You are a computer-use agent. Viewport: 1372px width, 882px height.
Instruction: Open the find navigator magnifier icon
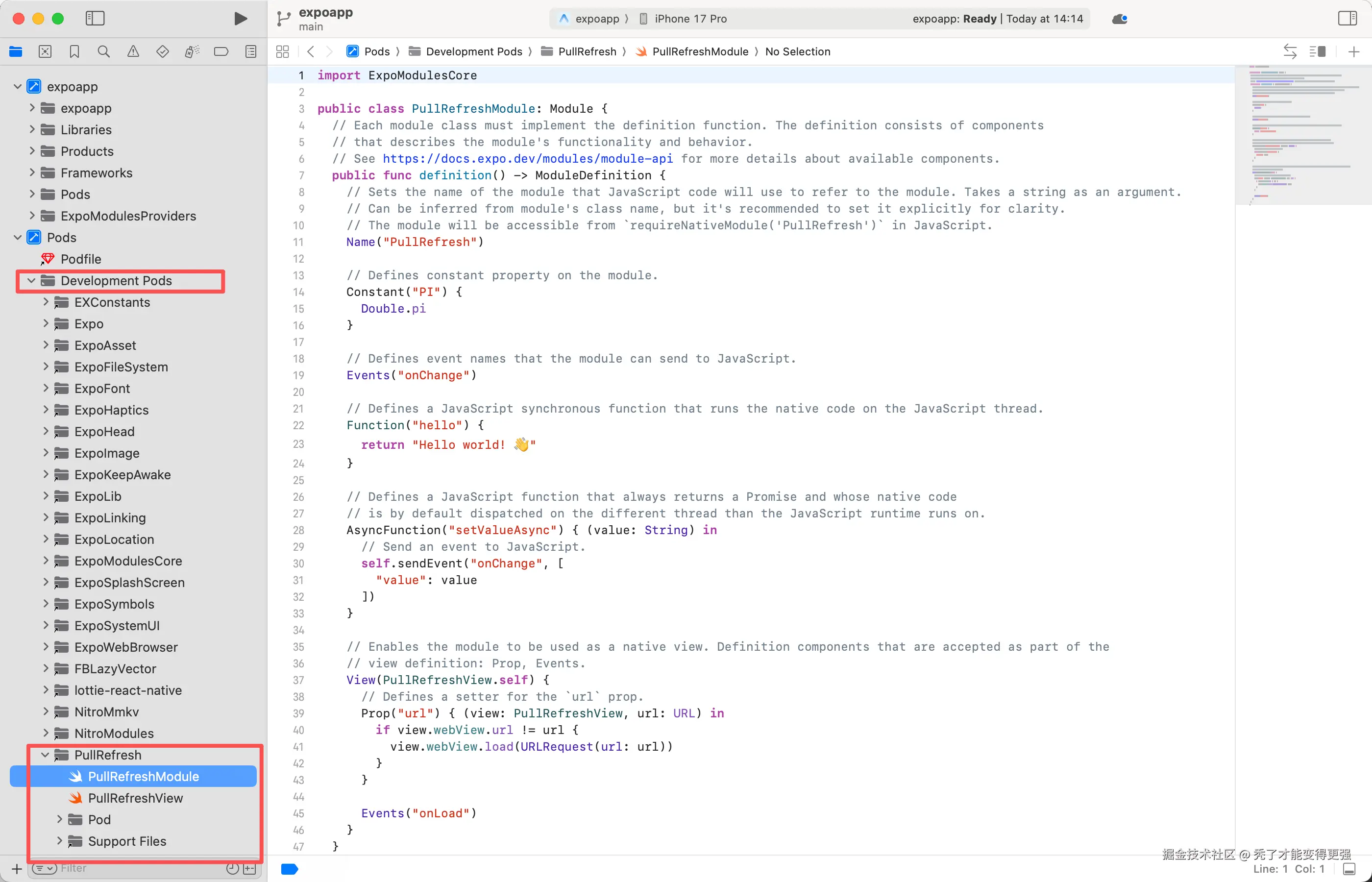pos(104,52)
